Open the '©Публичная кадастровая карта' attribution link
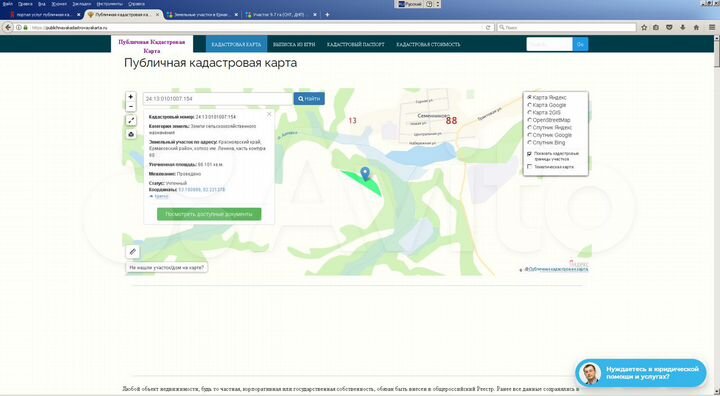 pos(556,269)
